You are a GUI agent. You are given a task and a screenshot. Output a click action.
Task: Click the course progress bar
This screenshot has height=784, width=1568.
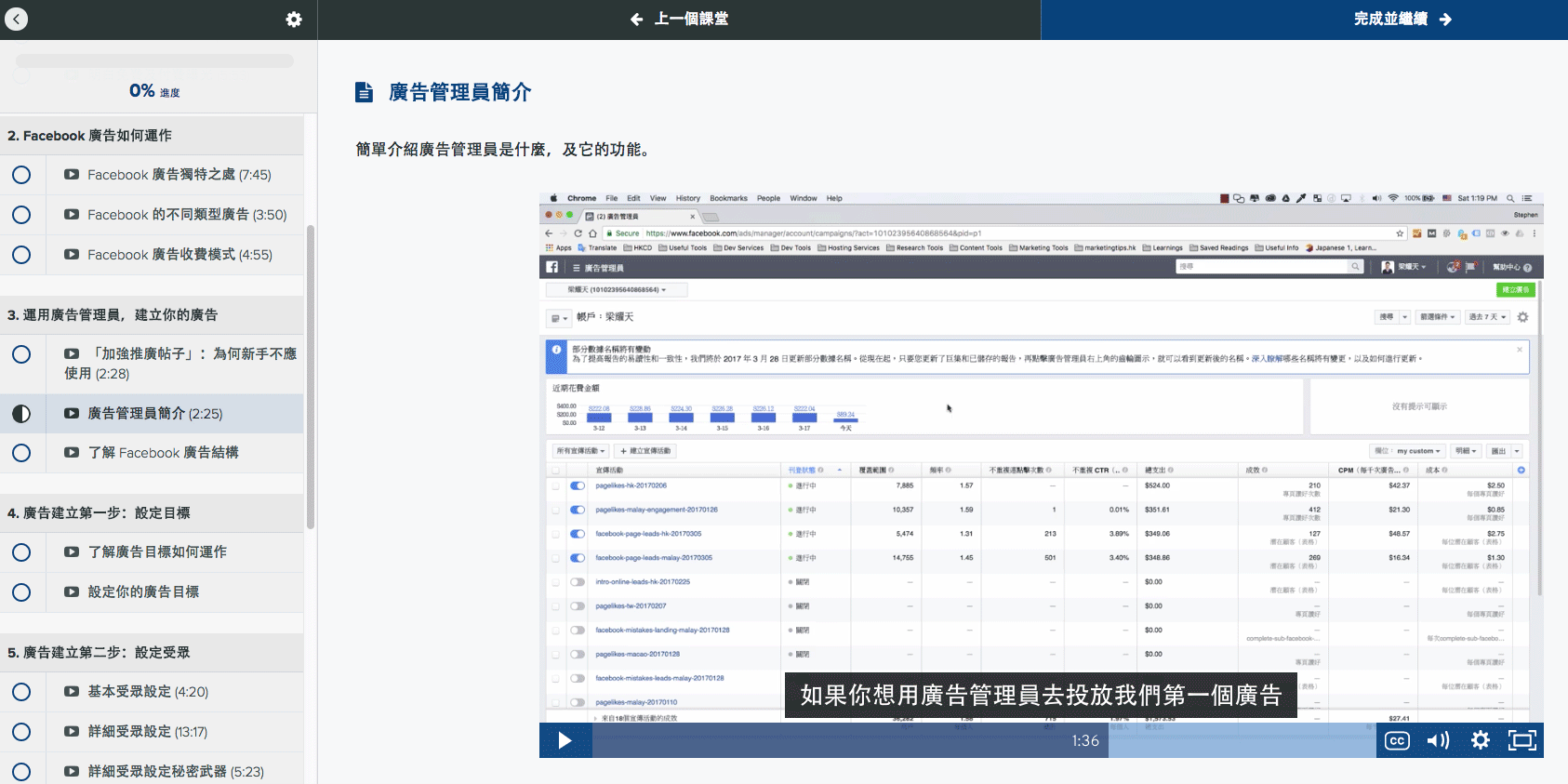tap(154, 60)
